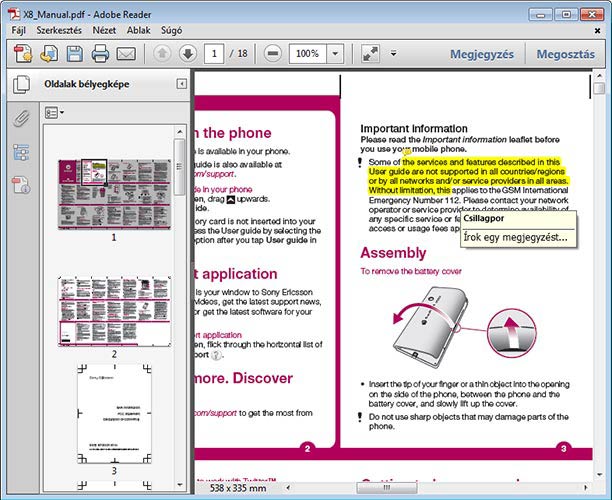This screenshot has height=500, width=612.
Task: Click the thumbnails panel scrollbar handle
Action: [180, 167]
